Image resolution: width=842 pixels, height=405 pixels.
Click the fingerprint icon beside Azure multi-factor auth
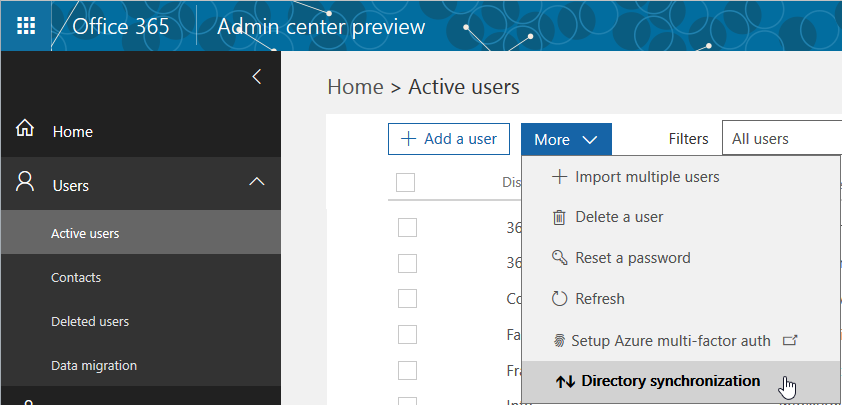[x=559, y=341]
